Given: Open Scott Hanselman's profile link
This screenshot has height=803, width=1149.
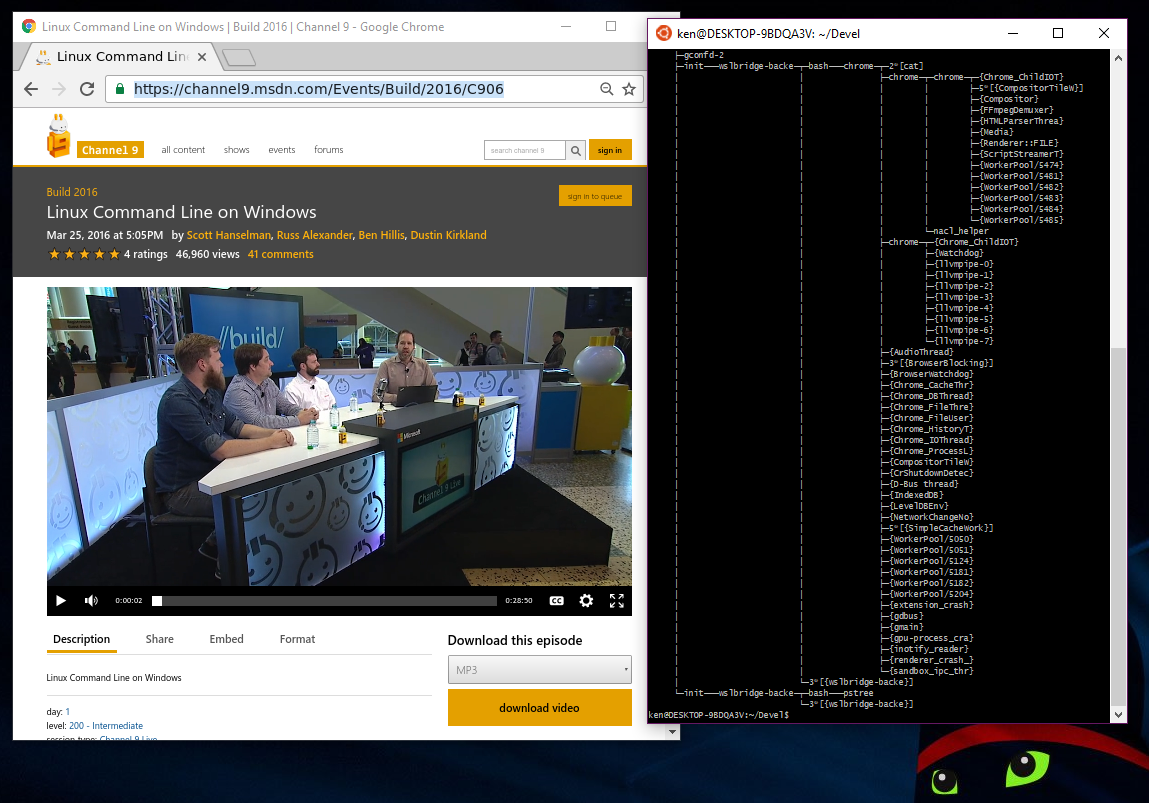Looking at the screenshot, I should (229, 235).
